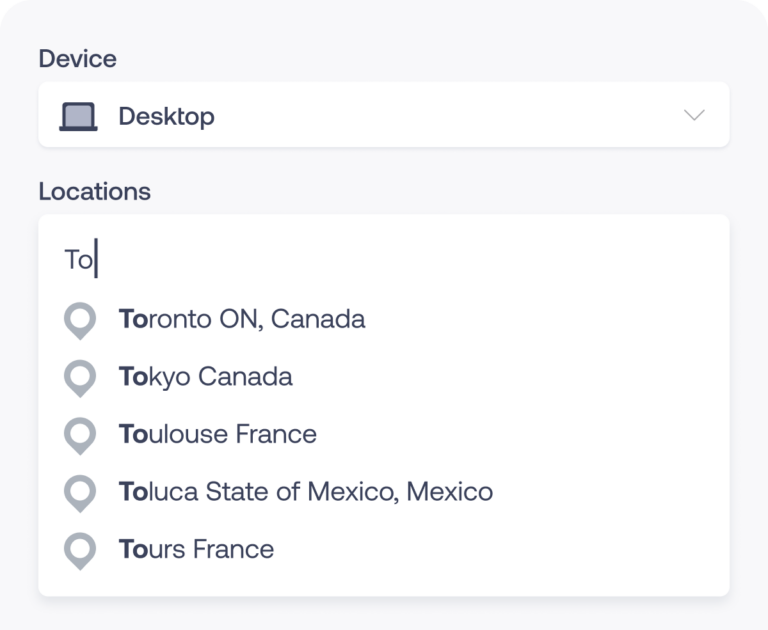This screenshot has width=768, height=630.
Task: Click the Locations label
Action: tap(94, 191)
